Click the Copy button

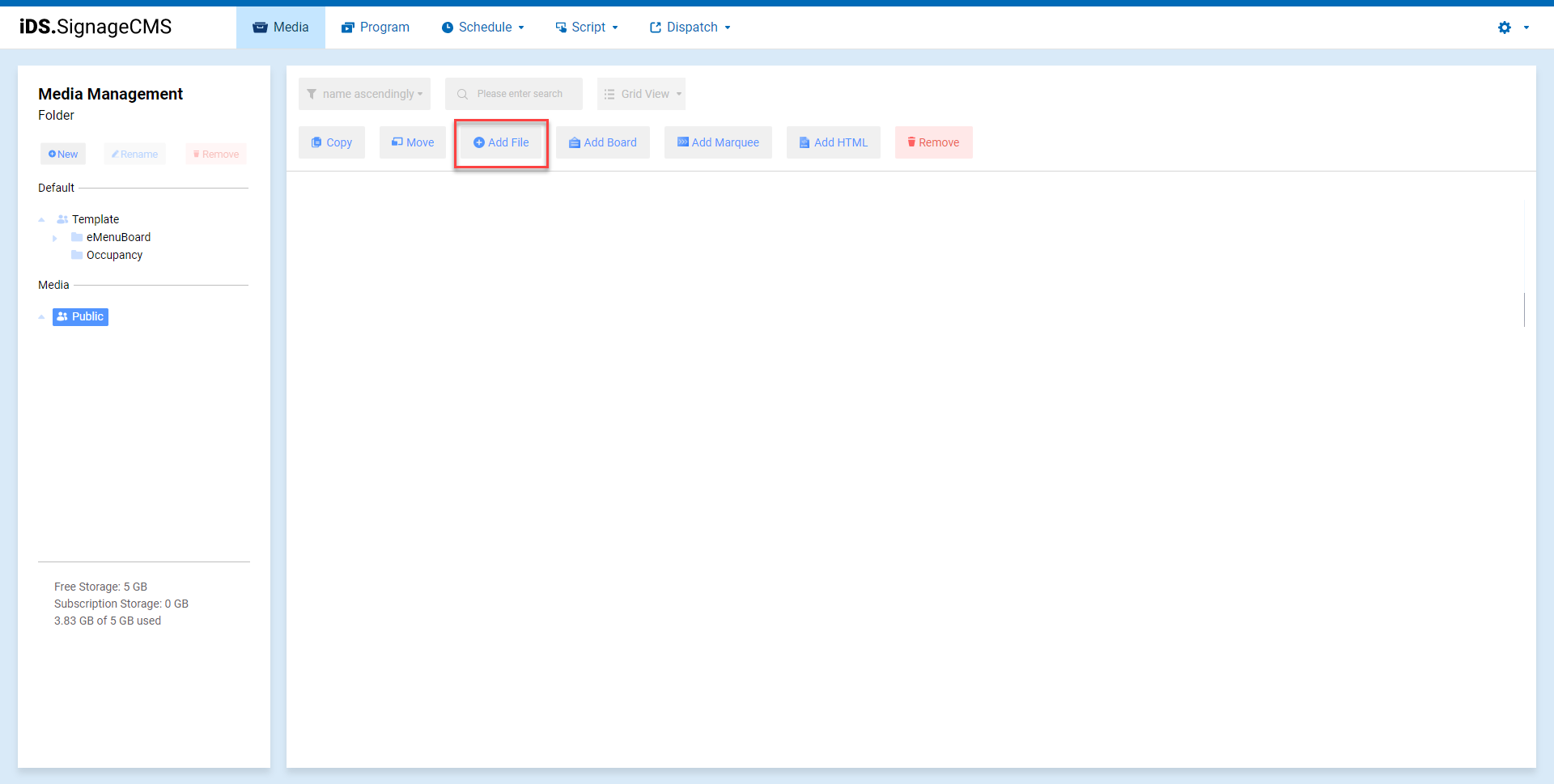332,142
